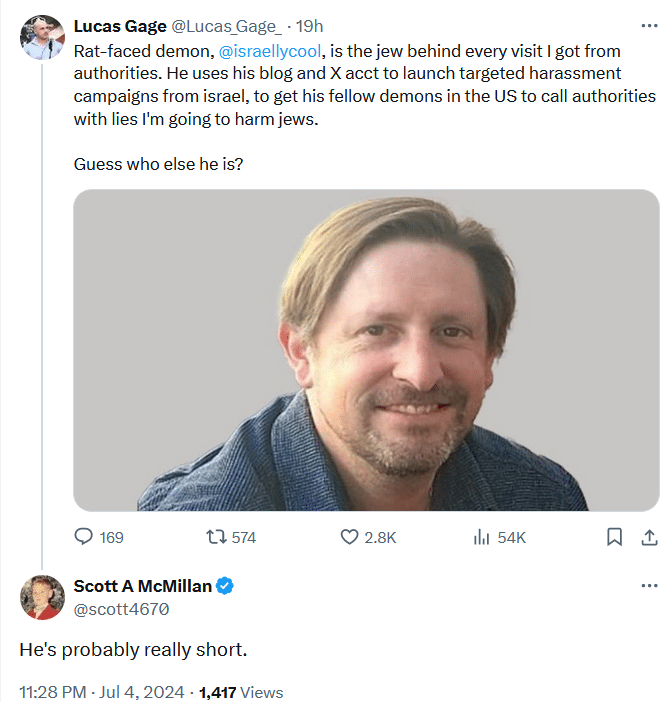Open more options on Lucas Gage post
Image resolution: width=672 pixels, height=702 pixels.
649,25
